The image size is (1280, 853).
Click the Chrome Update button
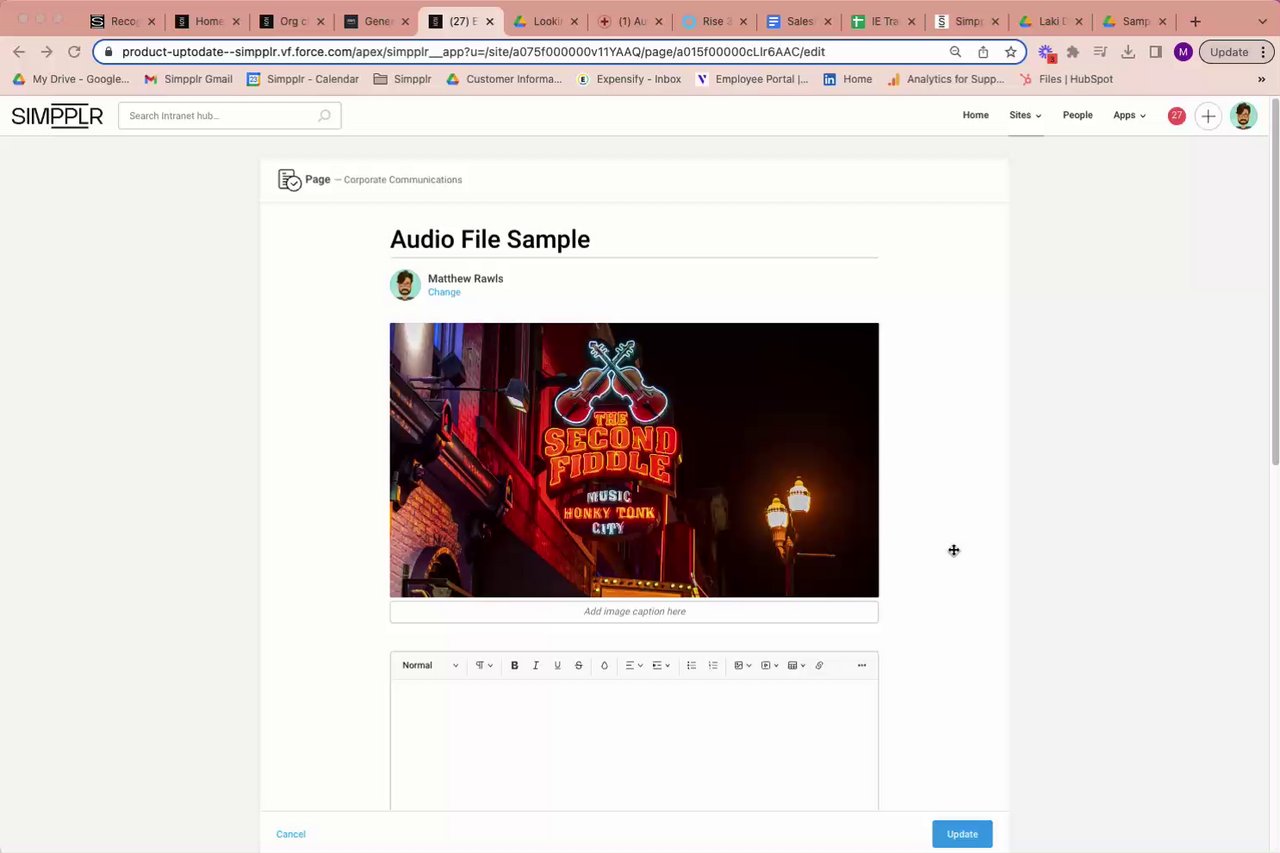coord(1229,52)
